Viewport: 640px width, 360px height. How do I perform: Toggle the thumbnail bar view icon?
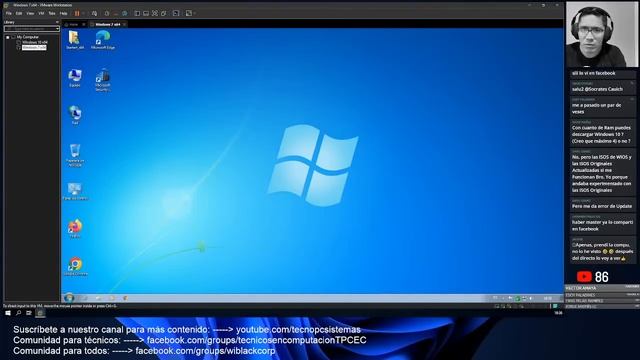point(146,13)
